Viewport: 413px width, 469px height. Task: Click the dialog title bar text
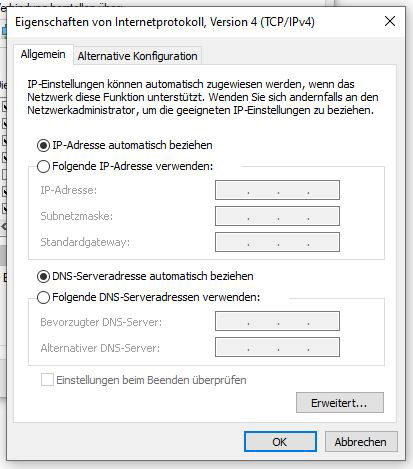[165, 22]
